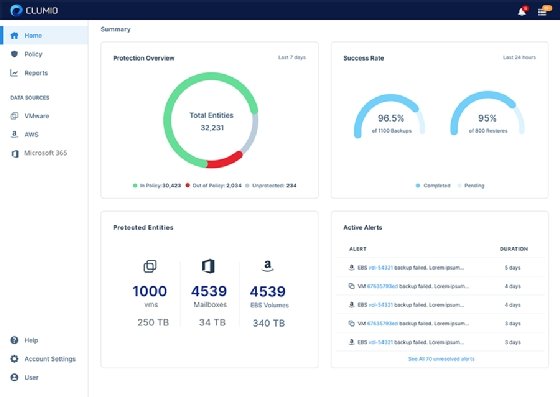Open VM ID link in 4 days alert
Image resolution: width=560 pixels, height=397 pixels.
[x=382, y=286]
